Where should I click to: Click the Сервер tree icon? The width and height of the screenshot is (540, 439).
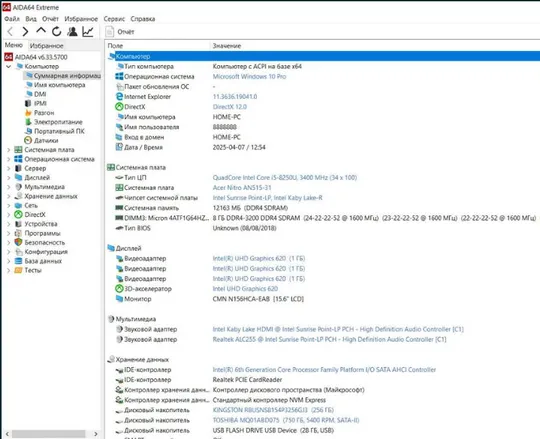coord(19,168)
